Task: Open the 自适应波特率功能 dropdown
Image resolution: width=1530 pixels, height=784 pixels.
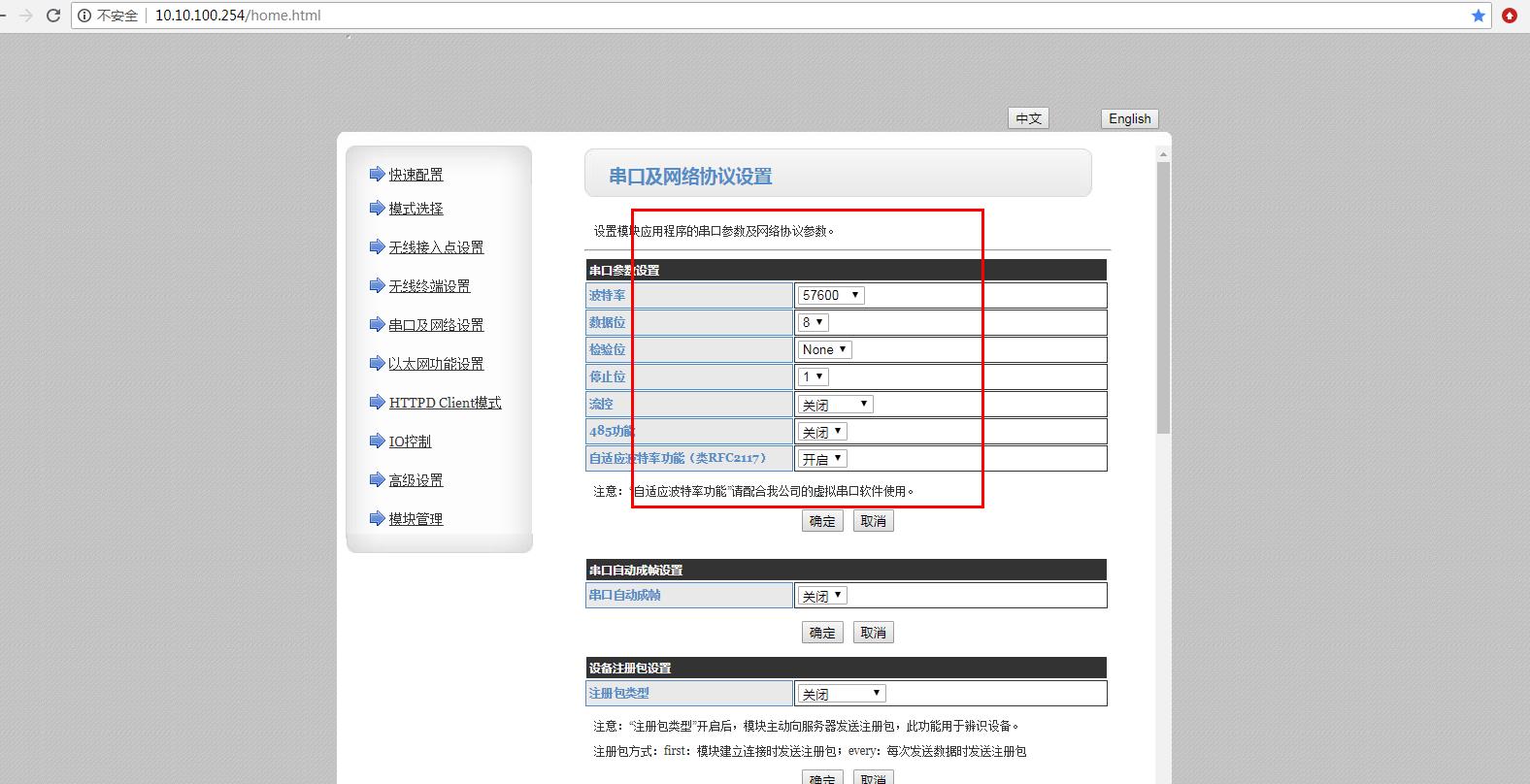Action: (x=822, y=458)
